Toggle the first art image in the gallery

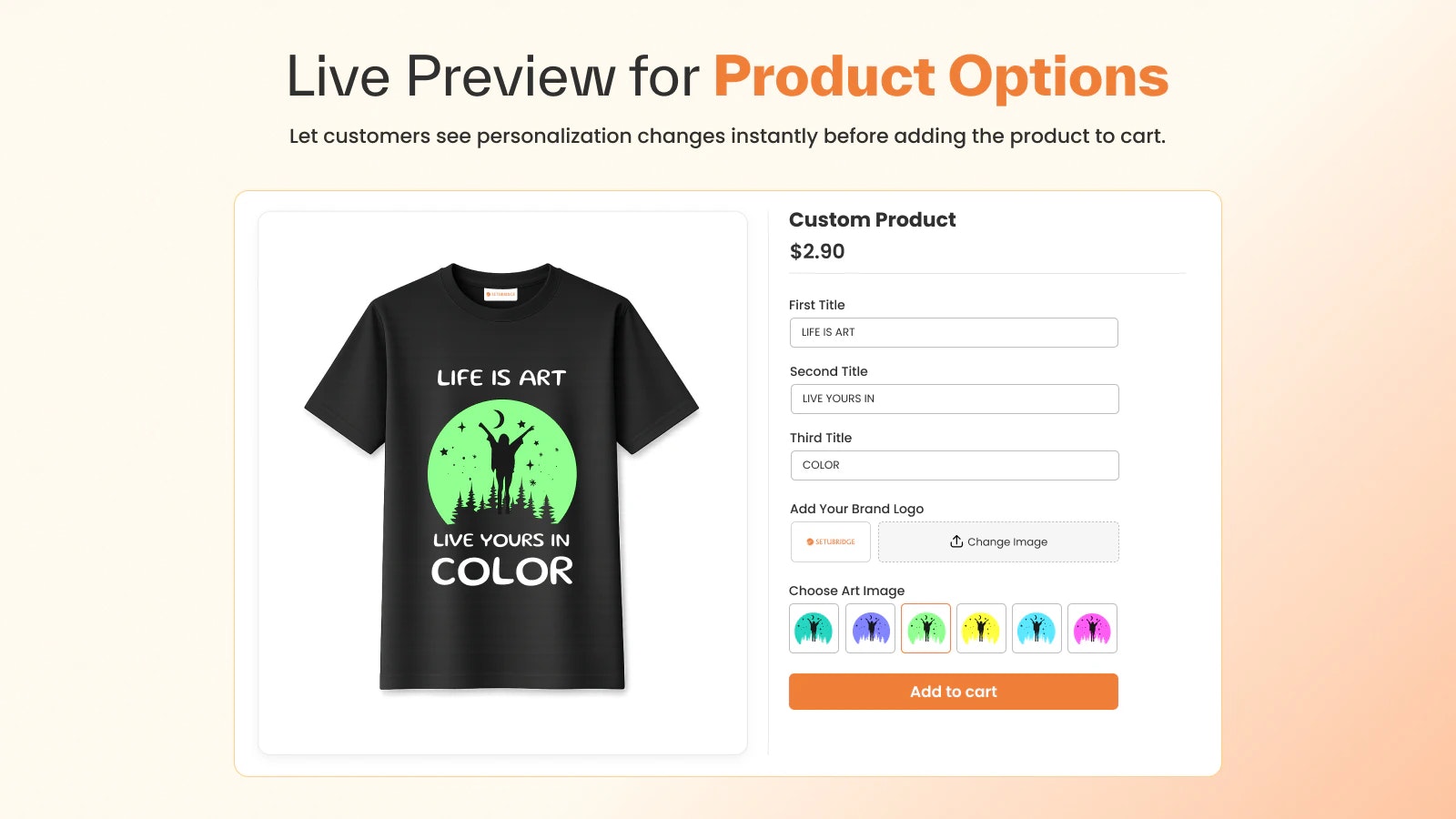814,628
